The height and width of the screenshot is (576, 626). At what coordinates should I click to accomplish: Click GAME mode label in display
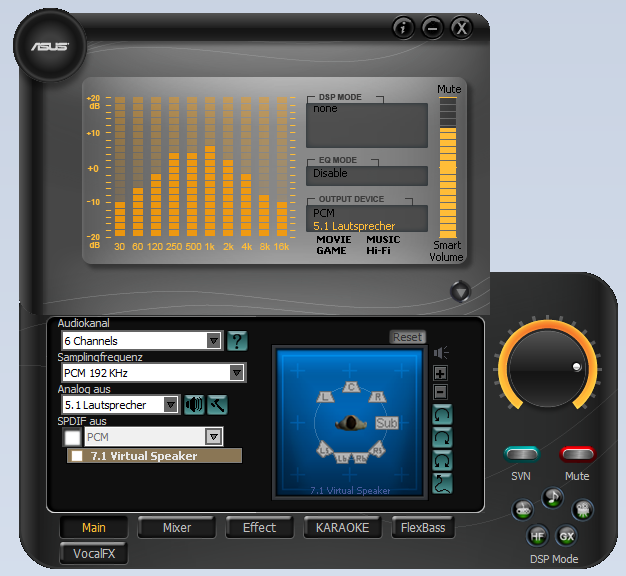coord(331,251)
